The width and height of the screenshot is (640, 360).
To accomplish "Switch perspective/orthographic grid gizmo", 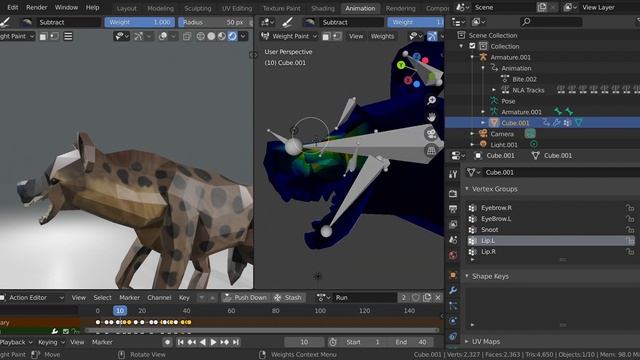I will (x=431, y=151).
